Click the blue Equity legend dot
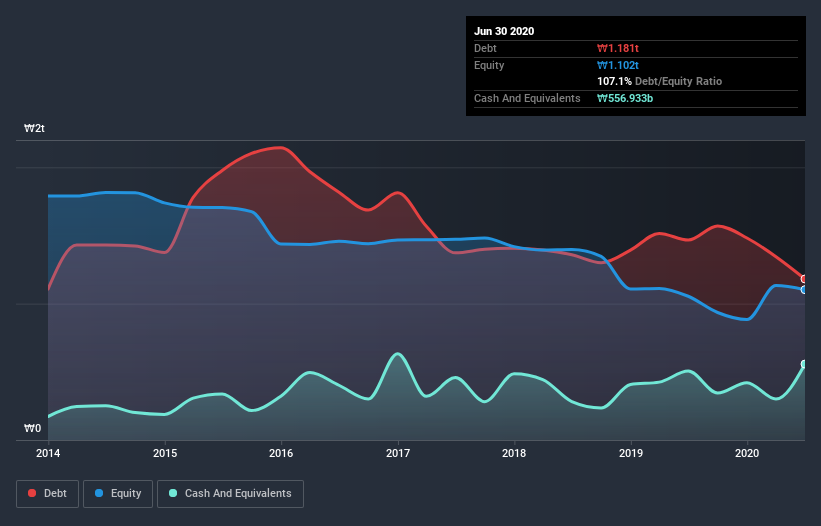The height and width of the screenshot is (526, 821). 99,493
